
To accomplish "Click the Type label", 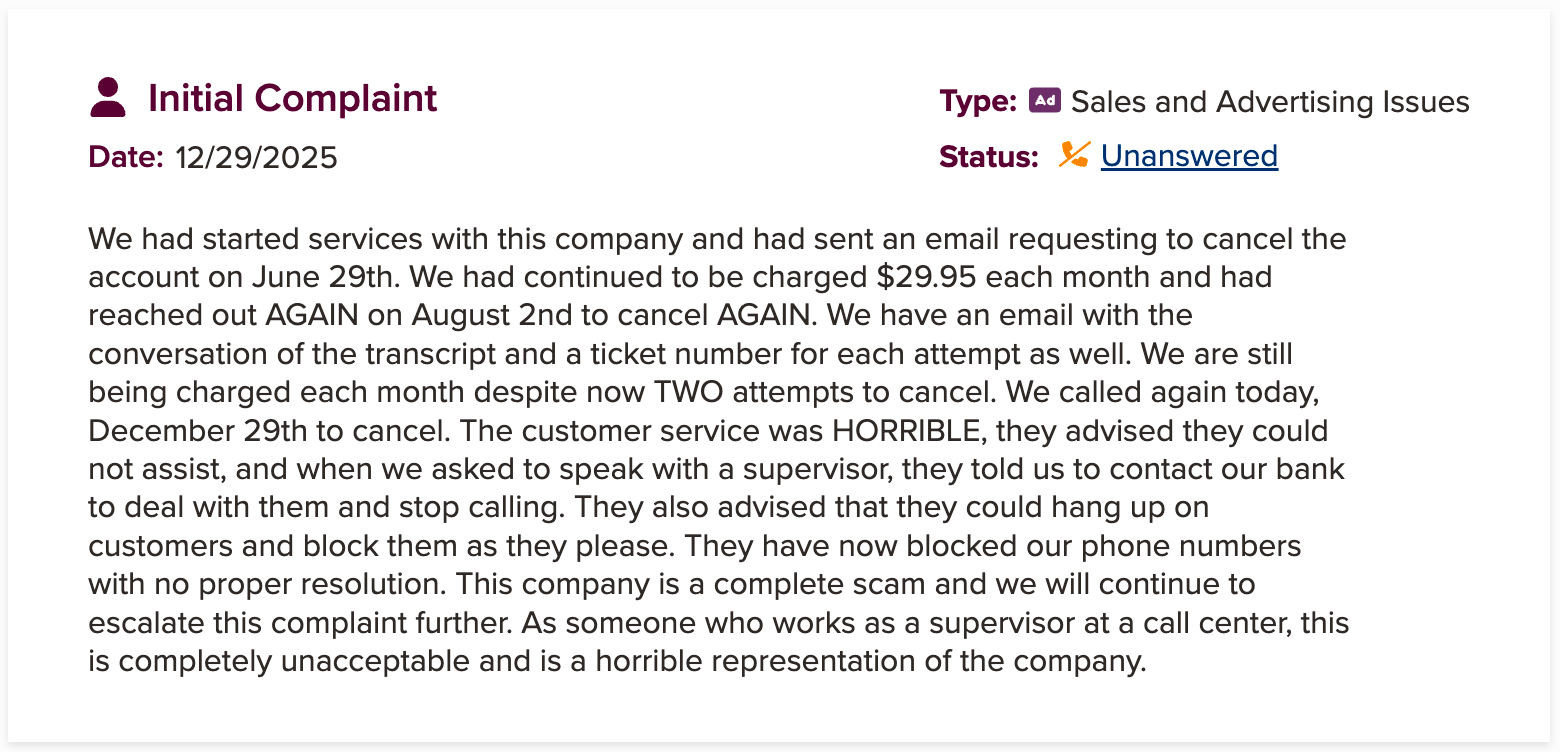I will coord(977,101).
